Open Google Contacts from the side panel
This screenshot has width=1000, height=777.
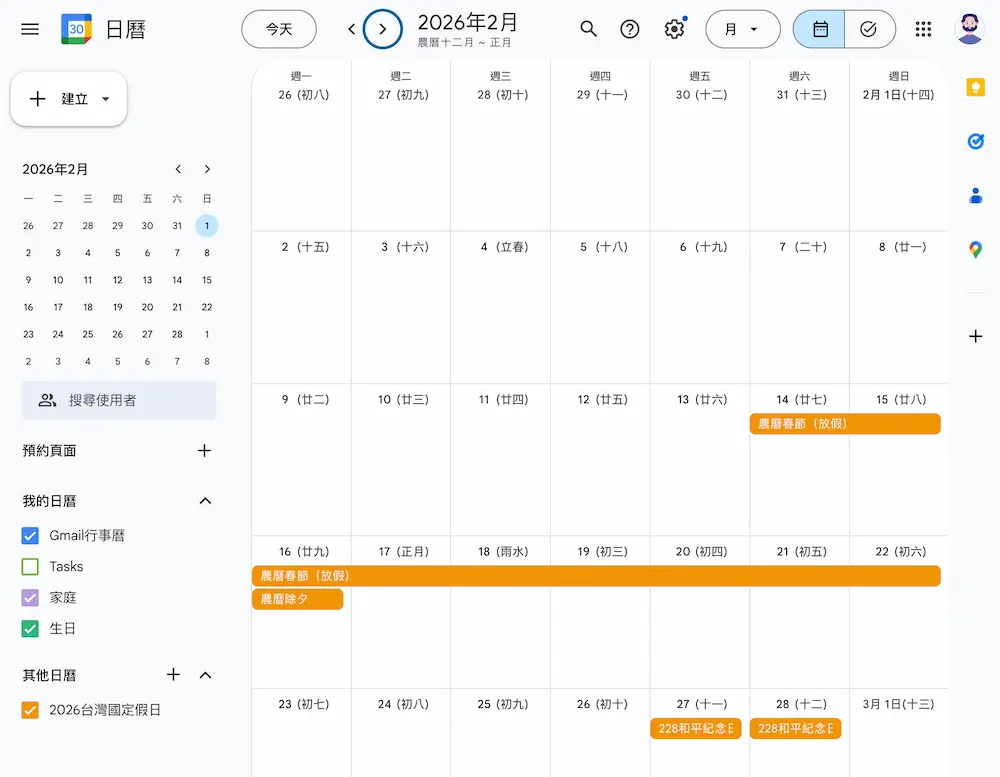tap(976, 195)
